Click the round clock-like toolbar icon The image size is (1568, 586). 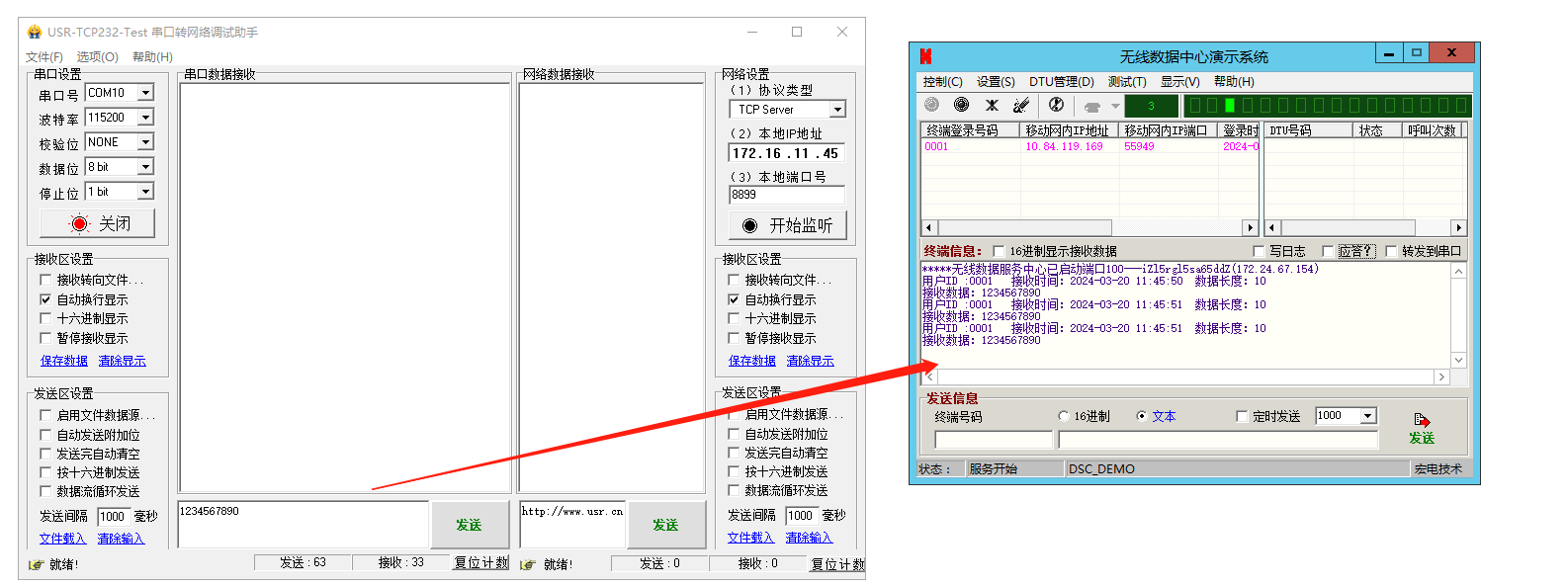[1056, 105]
